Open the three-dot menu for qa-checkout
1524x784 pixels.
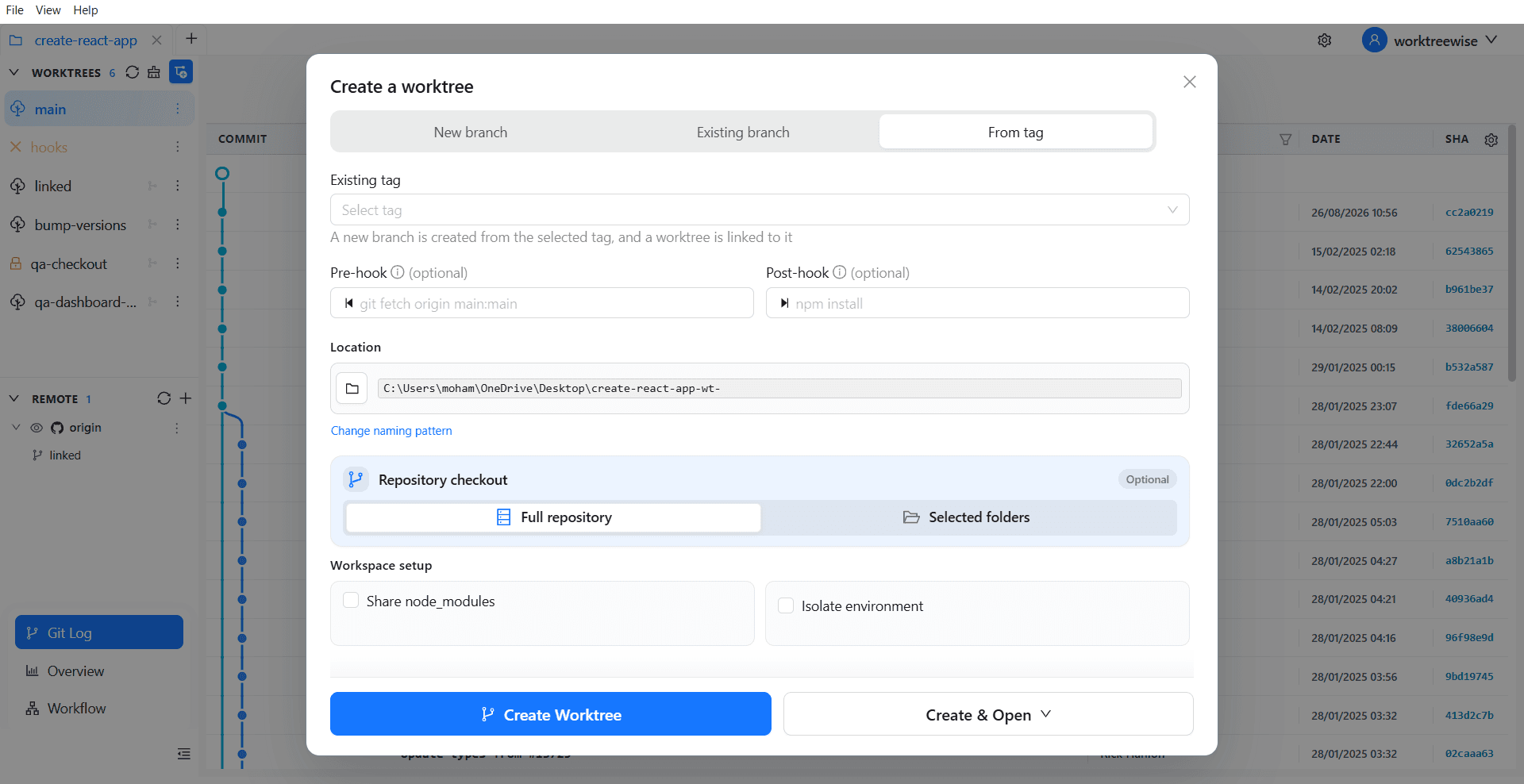[178, 263]
